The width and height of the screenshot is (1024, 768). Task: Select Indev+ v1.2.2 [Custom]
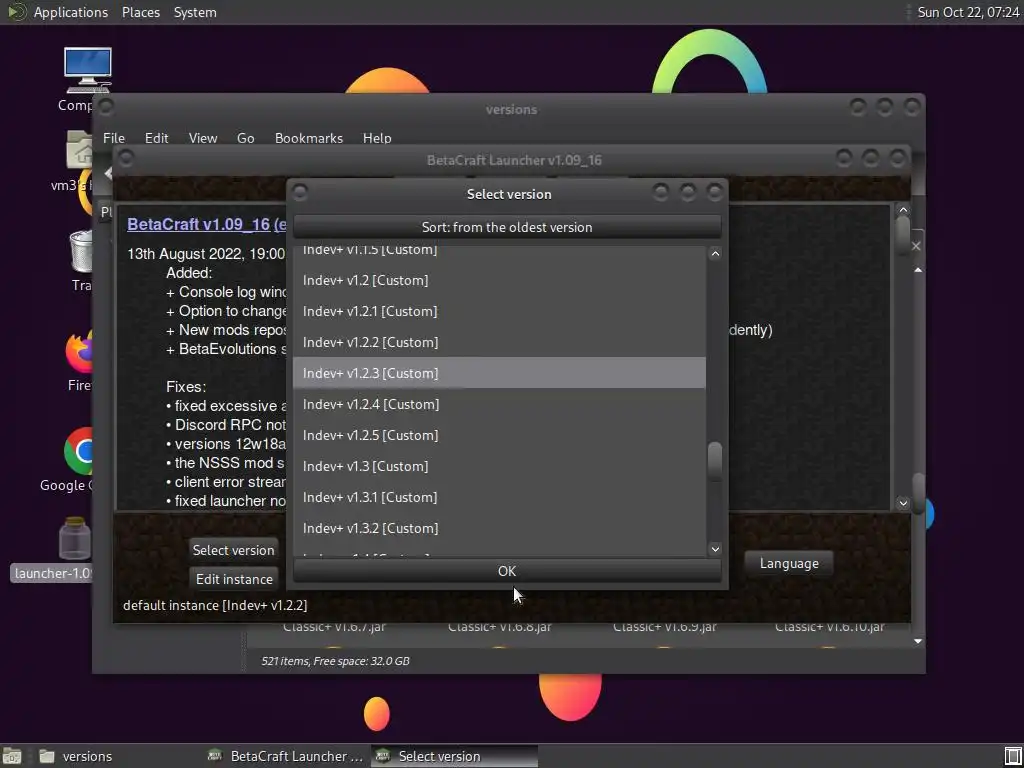tap(499, 342)
